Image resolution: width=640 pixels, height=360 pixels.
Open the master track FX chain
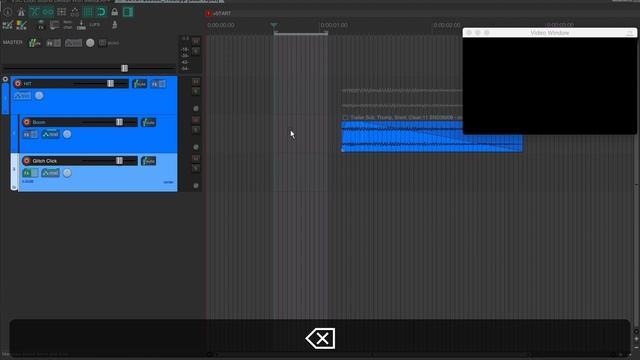pyautogui.click(x=53, y=43)
